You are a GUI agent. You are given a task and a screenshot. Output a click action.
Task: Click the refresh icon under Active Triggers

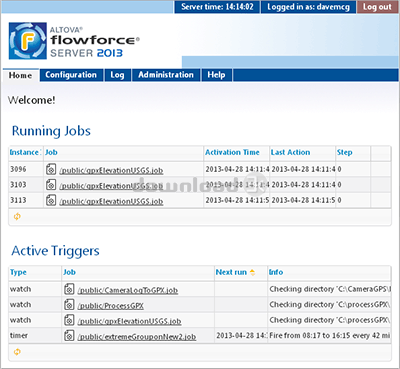(17, 352)
